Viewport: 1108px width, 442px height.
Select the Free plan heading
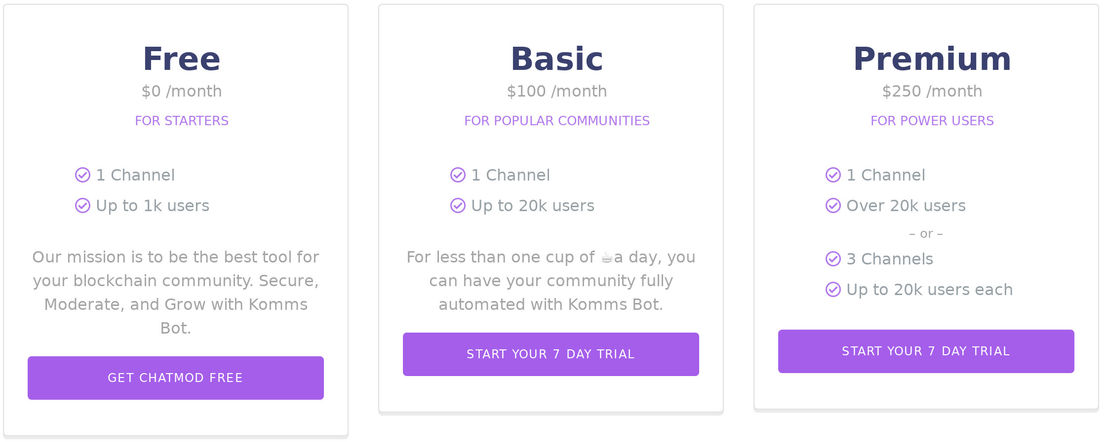[x=182, y=59]
